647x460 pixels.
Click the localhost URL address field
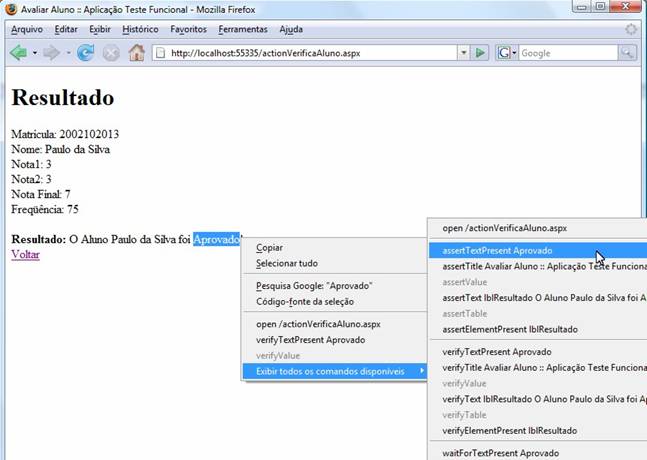coord(300,53)
